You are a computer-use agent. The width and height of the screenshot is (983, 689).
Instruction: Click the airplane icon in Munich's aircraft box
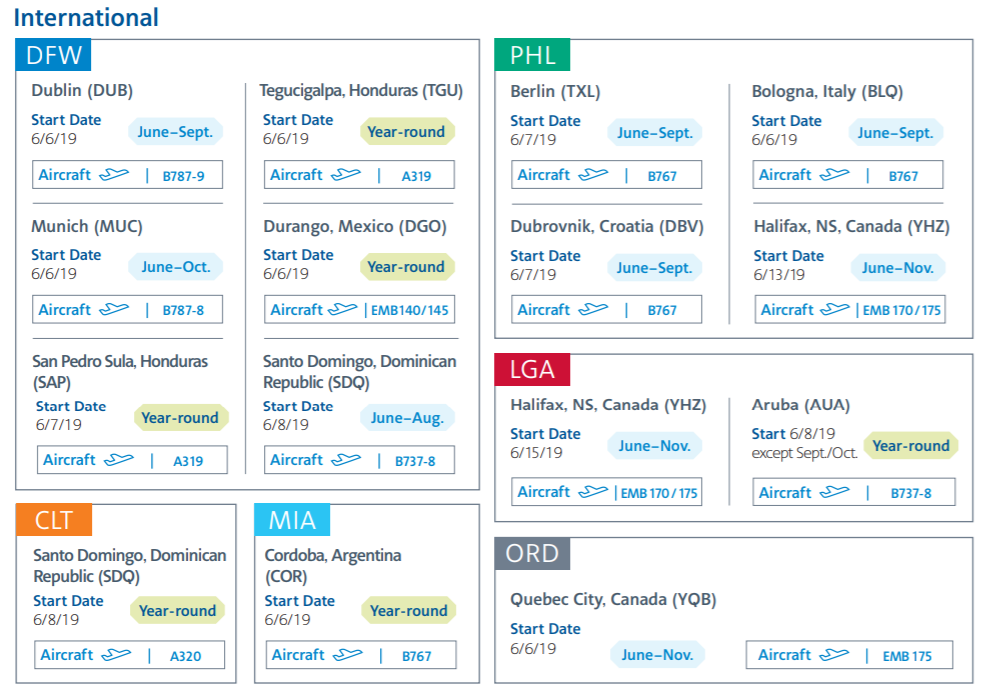113,310
